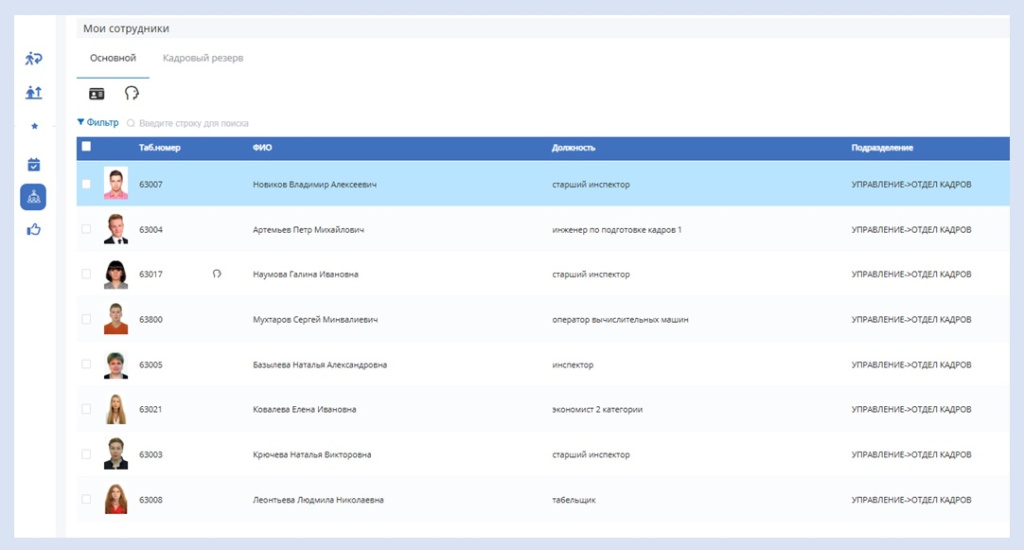
Task: Select the team hierarchy sidebar icon
Action: tap(33, 197)
